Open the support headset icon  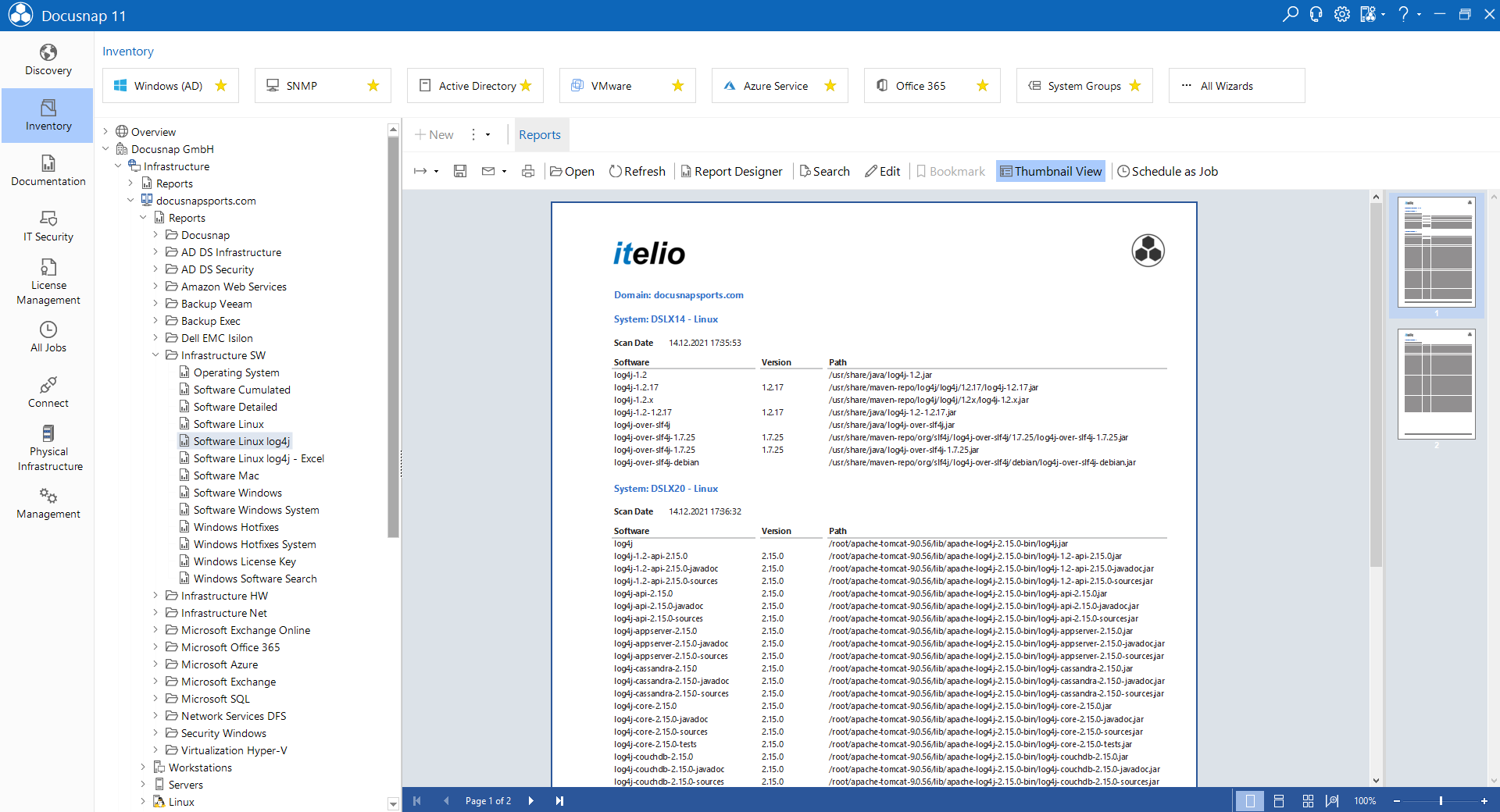pyautogui.click(x=1316, y=14)
